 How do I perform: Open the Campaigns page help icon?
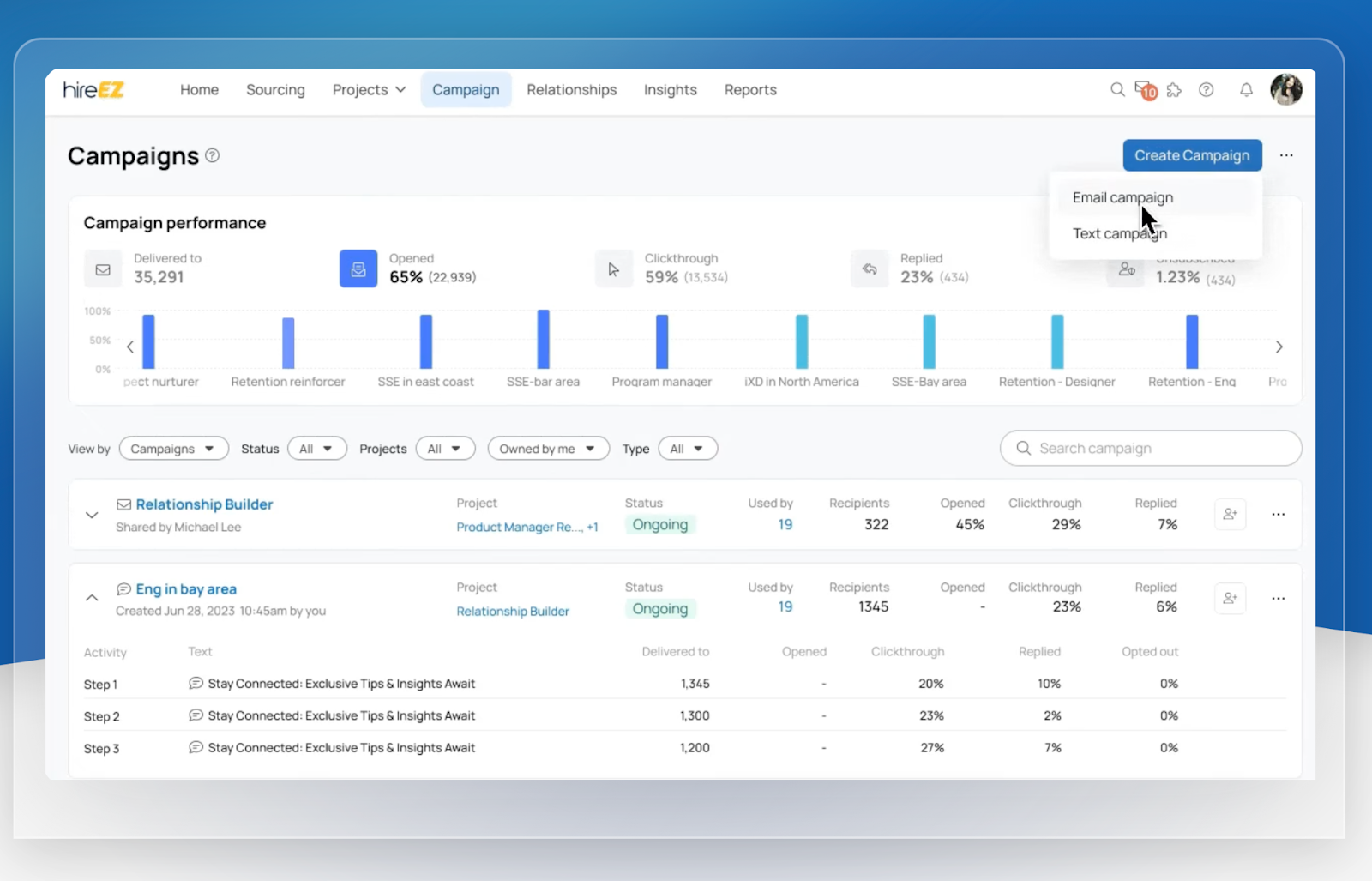212,155
